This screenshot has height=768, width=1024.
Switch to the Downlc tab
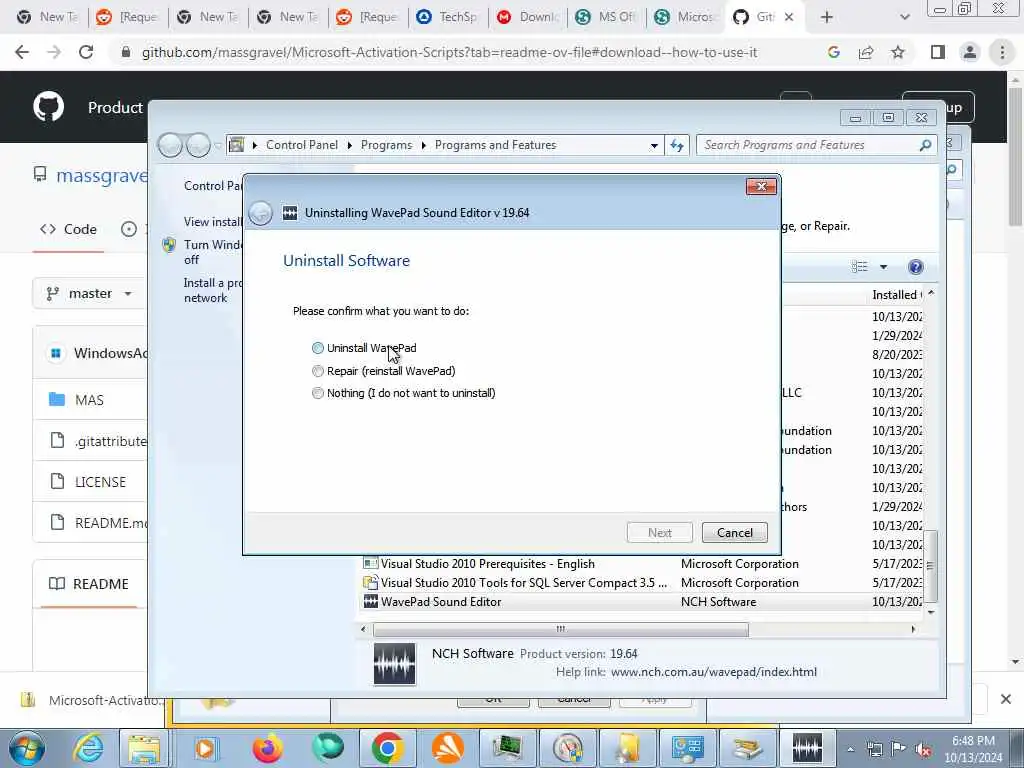(528, 17)
